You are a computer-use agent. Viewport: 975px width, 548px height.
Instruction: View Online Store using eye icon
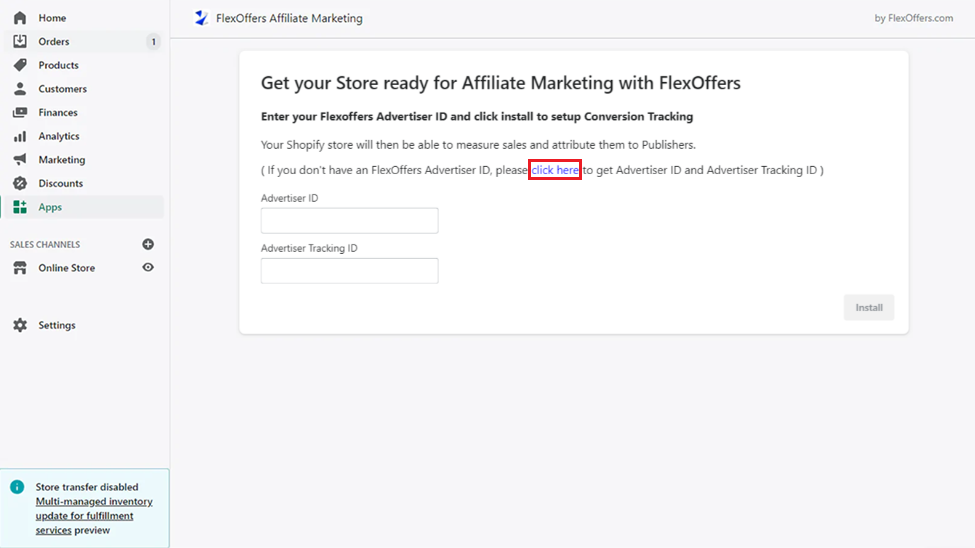pos(148,268)
